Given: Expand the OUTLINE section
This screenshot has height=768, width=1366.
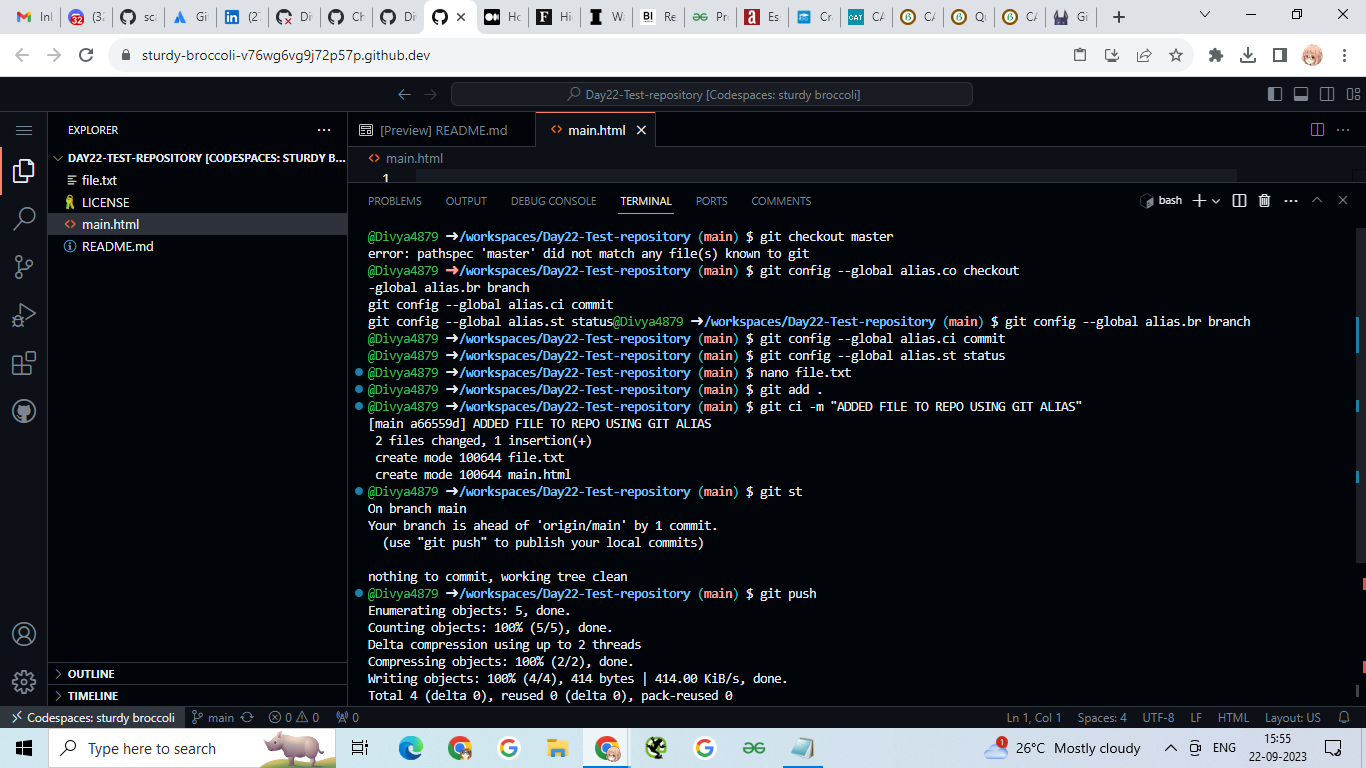Looking at the screenshot, I should (x=92, y=673).
